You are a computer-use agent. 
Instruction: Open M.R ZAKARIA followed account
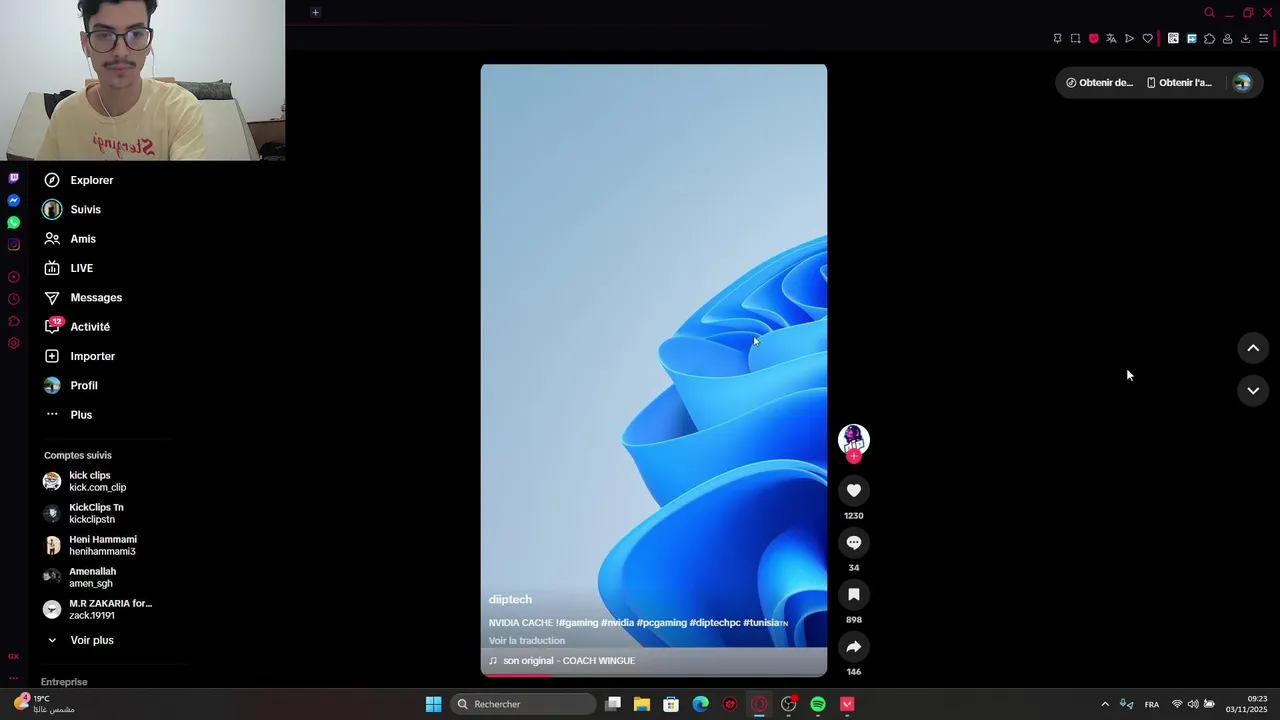click(x=98, y=609)
